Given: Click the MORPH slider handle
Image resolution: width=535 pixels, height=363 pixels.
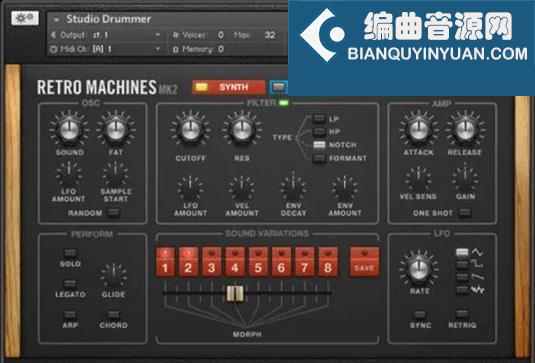Looking at the screenshot, I should click(235, 293).
